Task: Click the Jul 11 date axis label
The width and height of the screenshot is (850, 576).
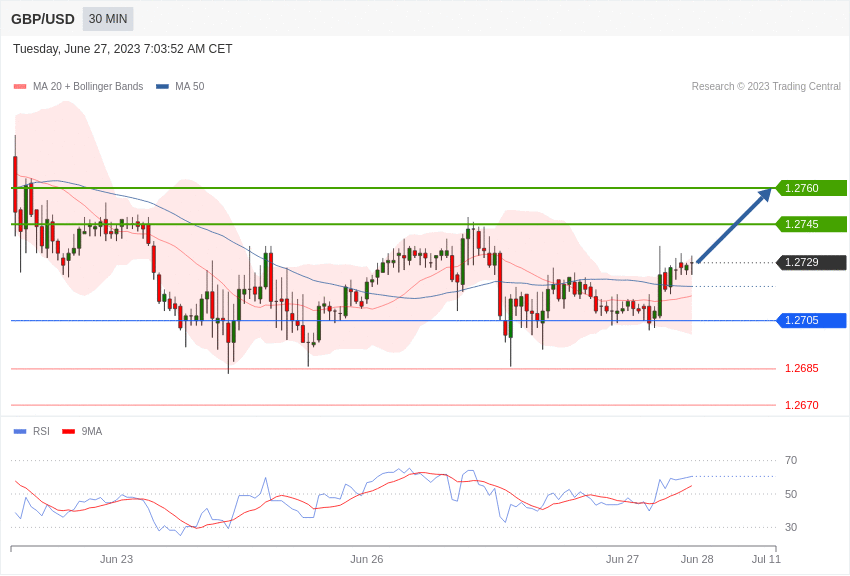Action: coord(766,559)
